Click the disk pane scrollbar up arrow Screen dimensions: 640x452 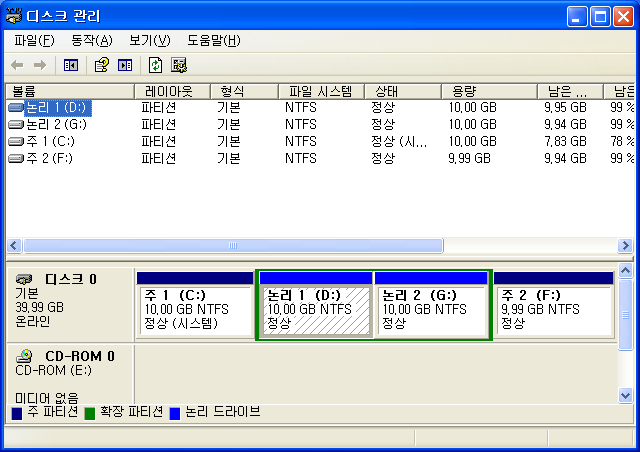pyautogui.click(x=625, y=271)
